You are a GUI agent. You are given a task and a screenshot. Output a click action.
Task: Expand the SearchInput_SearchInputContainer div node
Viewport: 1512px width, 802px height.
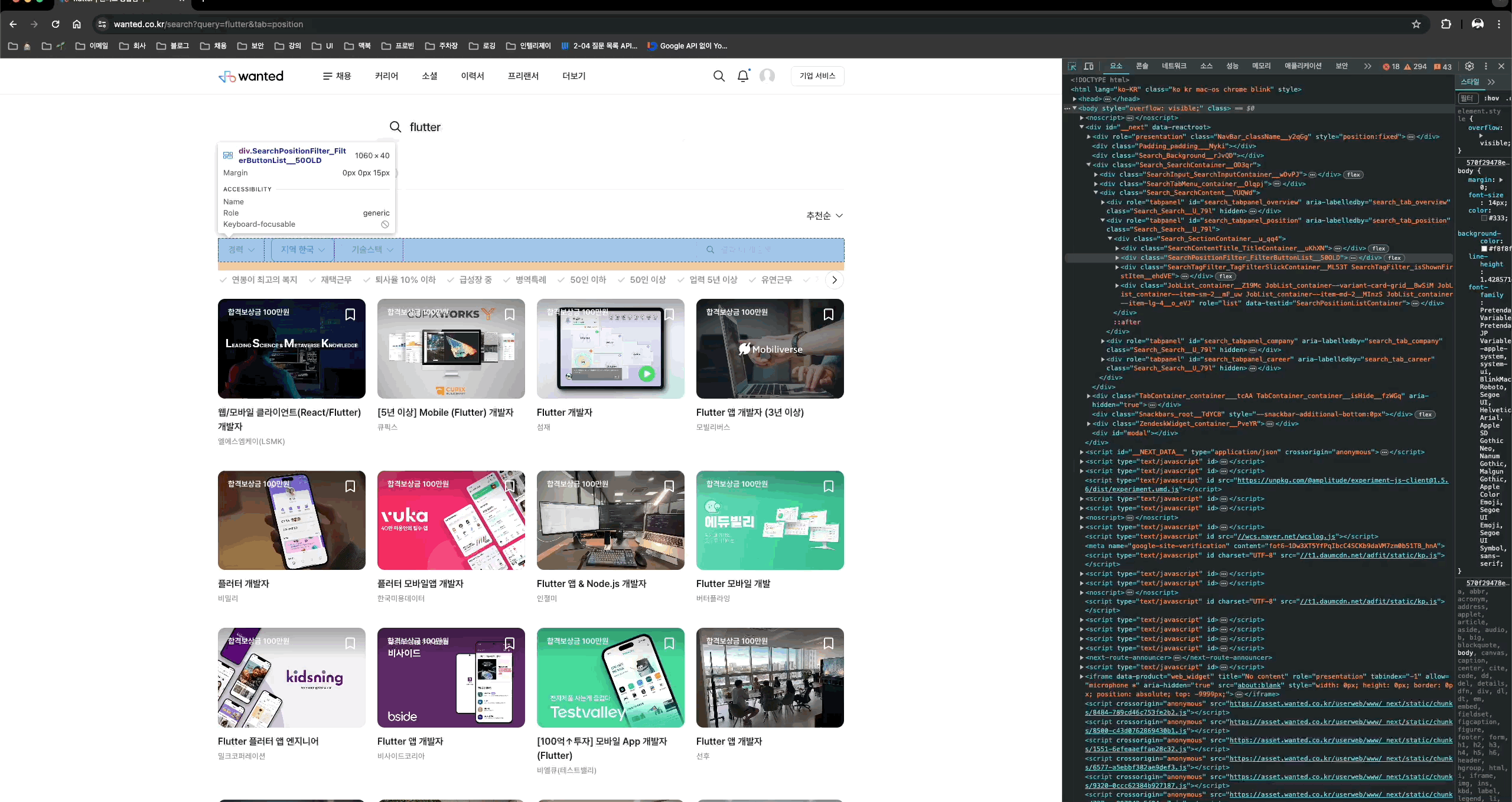pos(1096,175)
